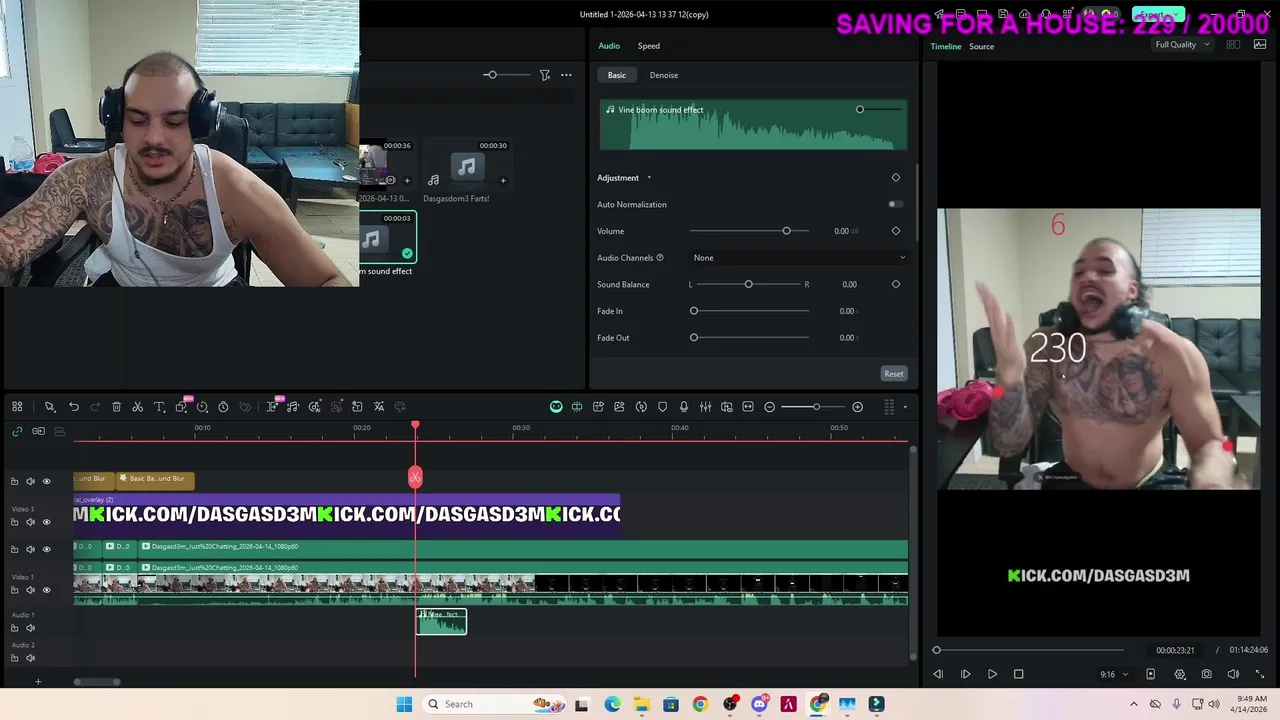Viewport: 1280px width, 720px height.
Task: Click the Reset button
Action: (894, 374)
